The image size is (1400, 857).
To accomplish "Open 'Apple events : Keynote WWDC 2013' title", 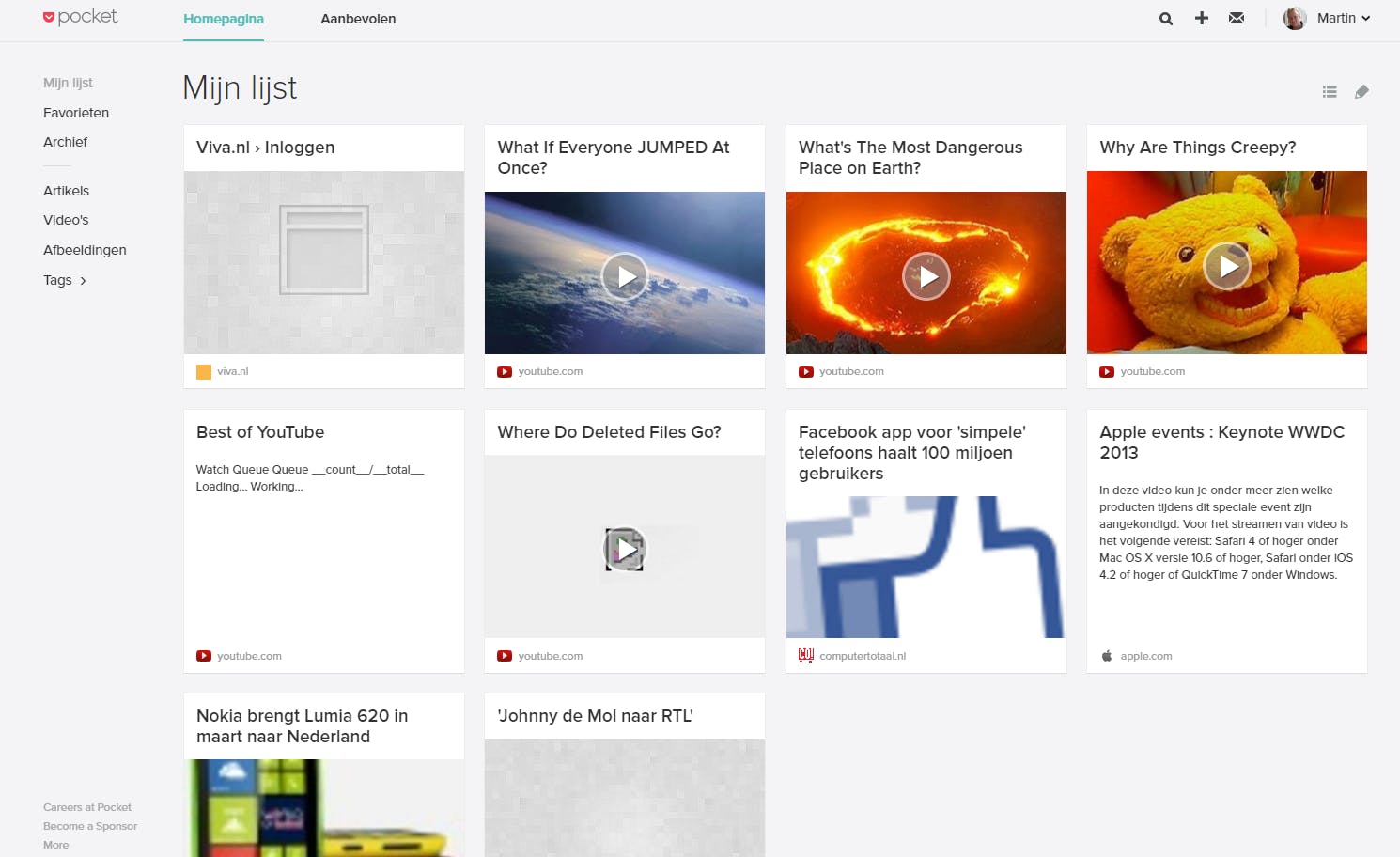I will tap(1222, 443).
